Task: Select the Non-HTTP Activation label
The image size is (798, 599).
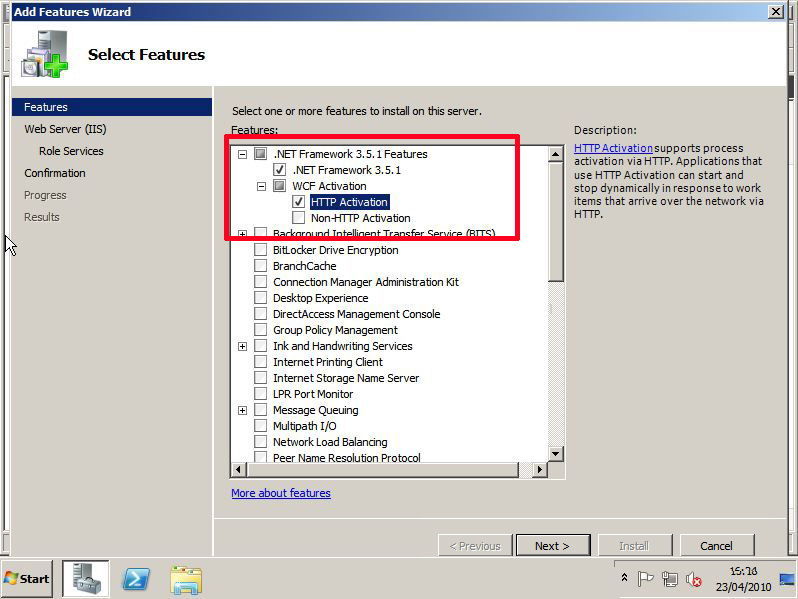Action: click(x=361, y=218)
